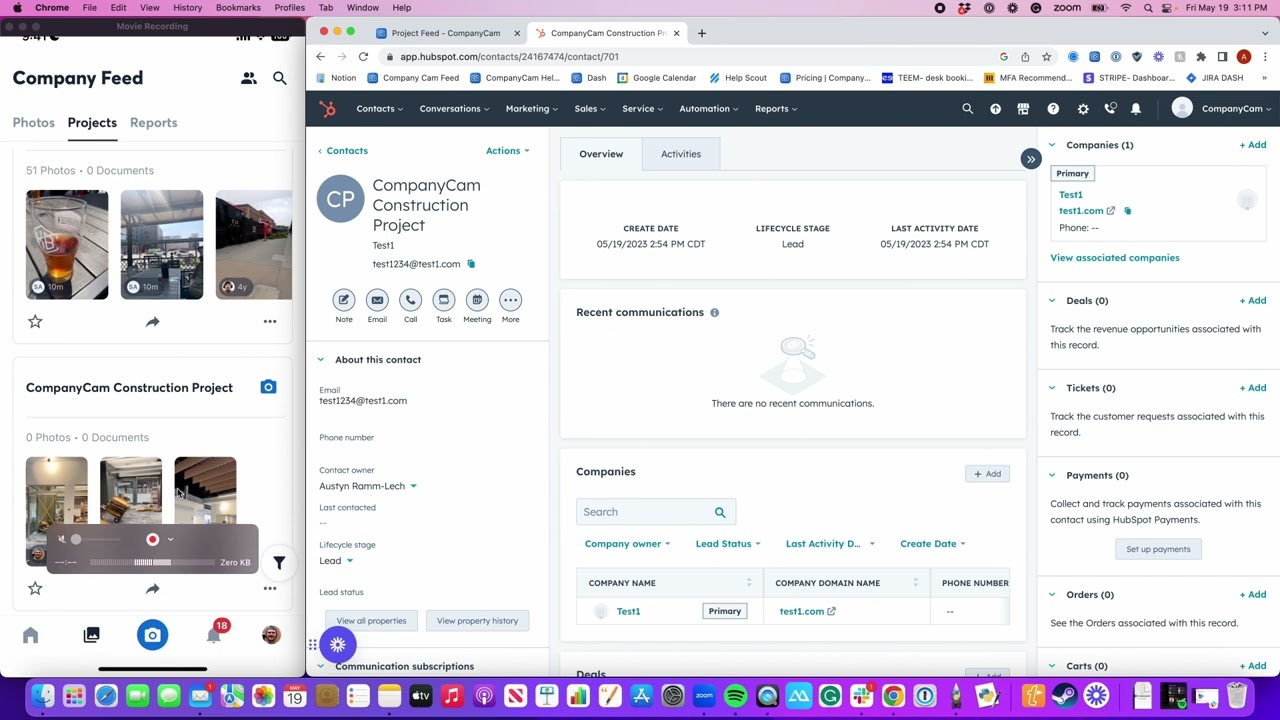Click Add button in Companies card
The image size is (1280, 720).
coord(987,474)
